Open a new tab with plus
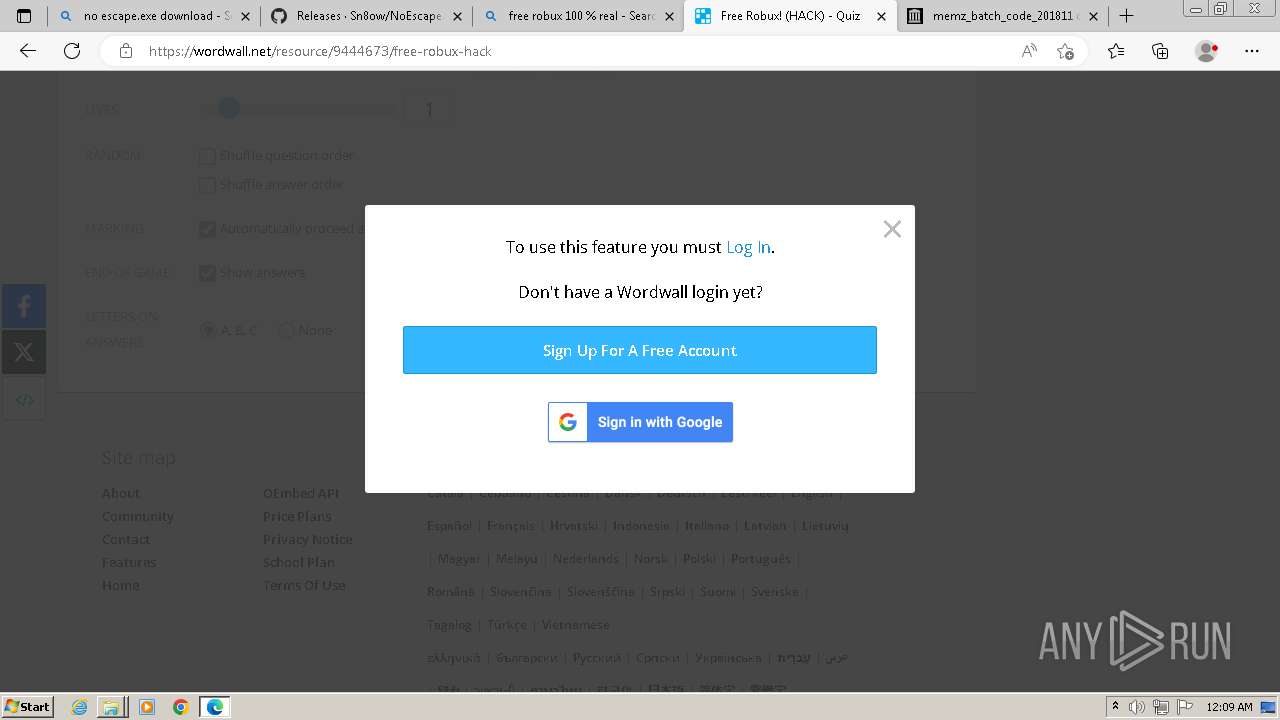 tap(1126, 16)
